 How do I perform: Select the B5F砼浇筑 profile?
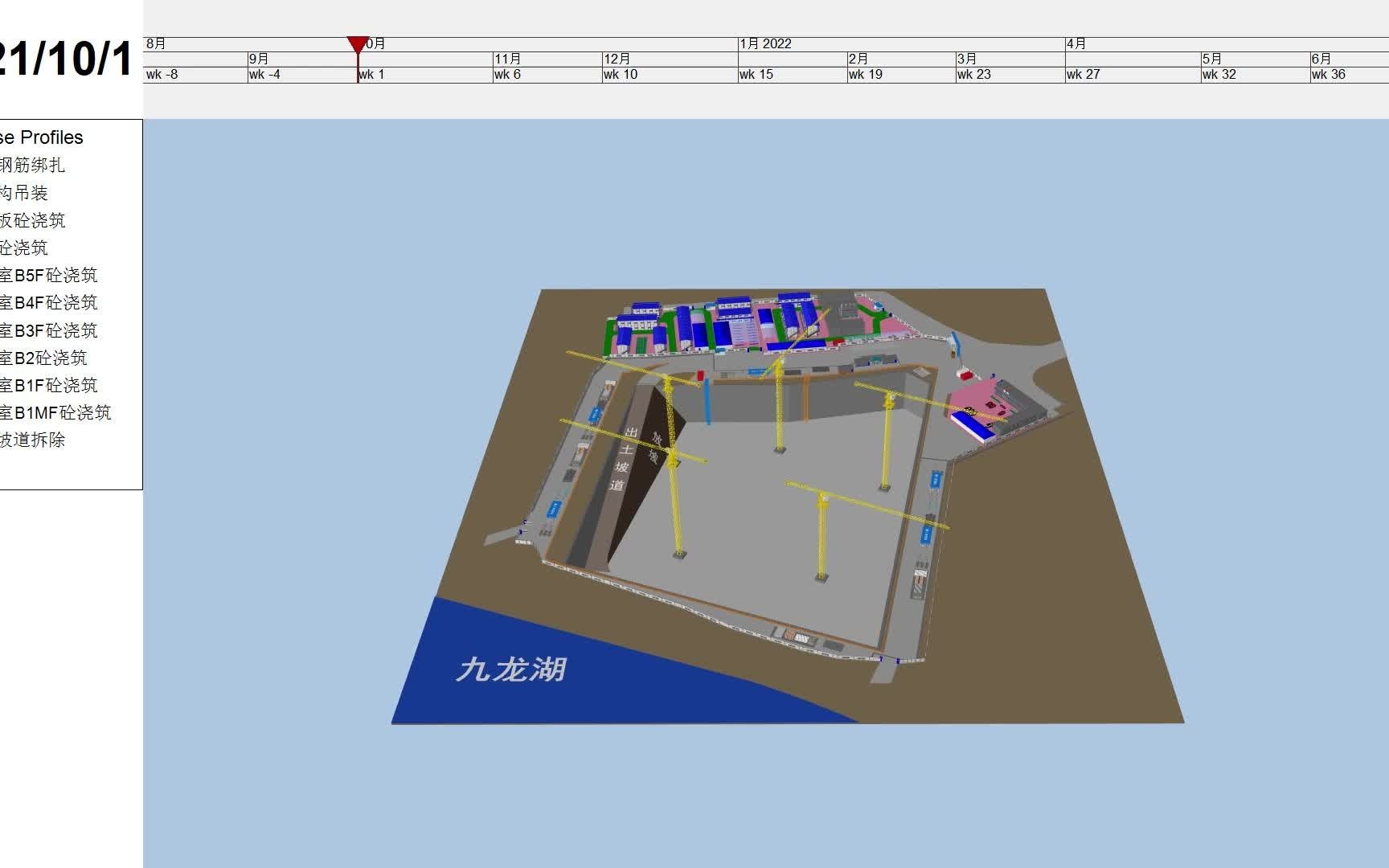[48, 275]
